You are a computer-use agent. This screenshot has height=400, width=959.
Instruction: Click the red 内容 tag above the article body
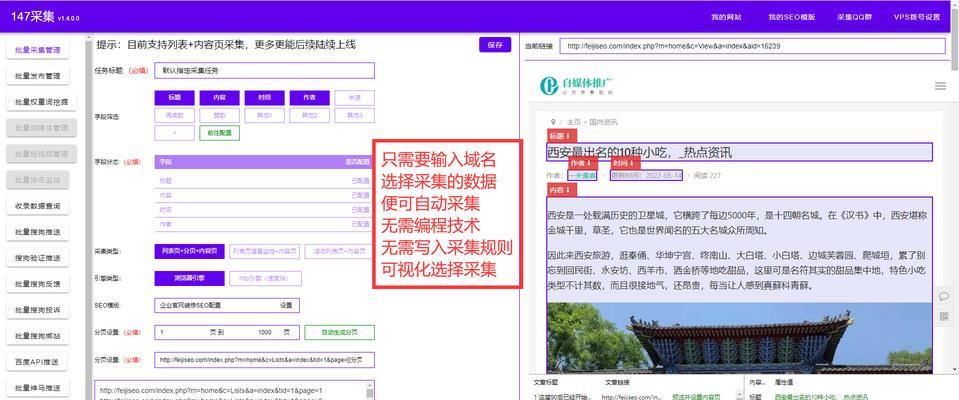[x=559, y=190]
